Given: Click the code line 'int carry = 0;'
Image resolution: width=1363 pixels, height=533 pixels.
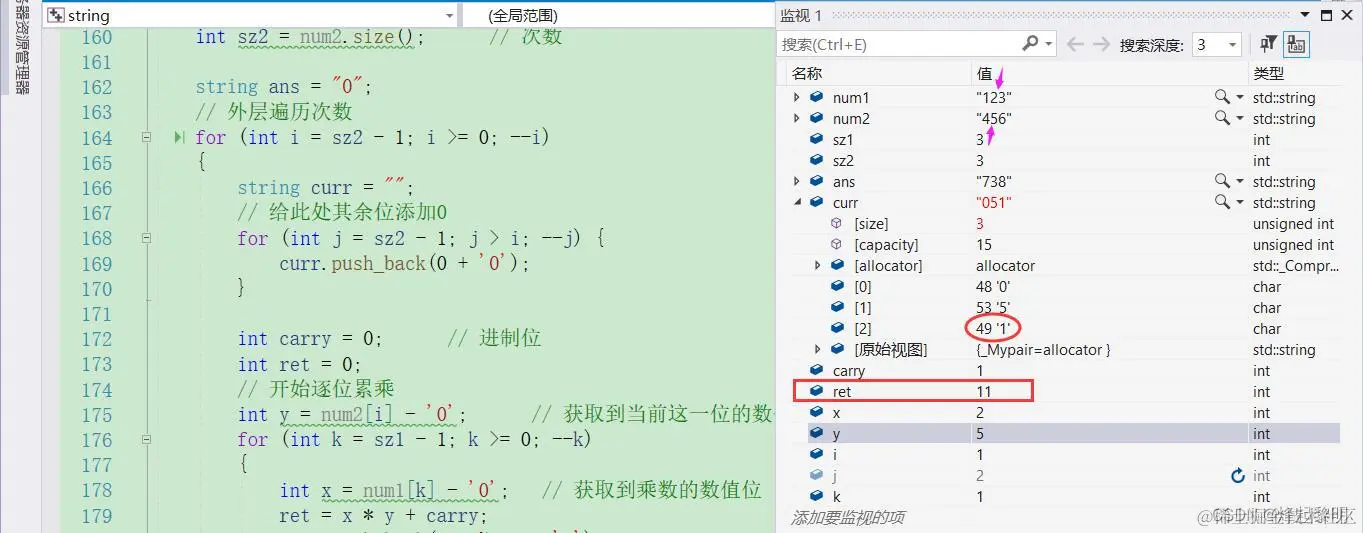Looking at the screenshot, I should (310, 338).
